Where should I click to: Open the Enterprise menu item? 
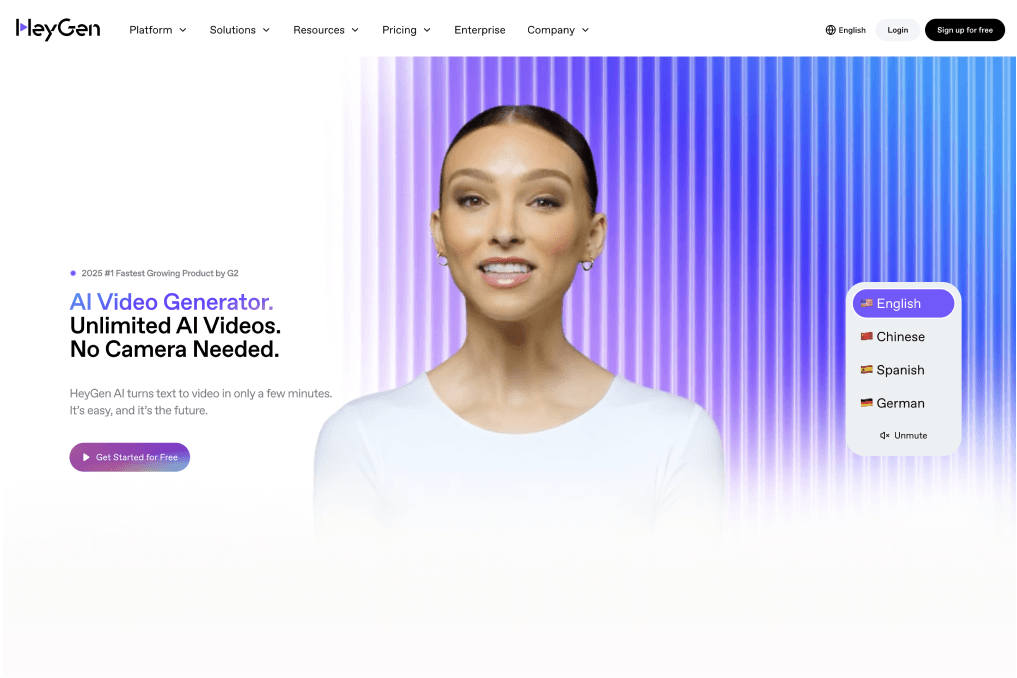pyautogui.click(x=480, y=30)
